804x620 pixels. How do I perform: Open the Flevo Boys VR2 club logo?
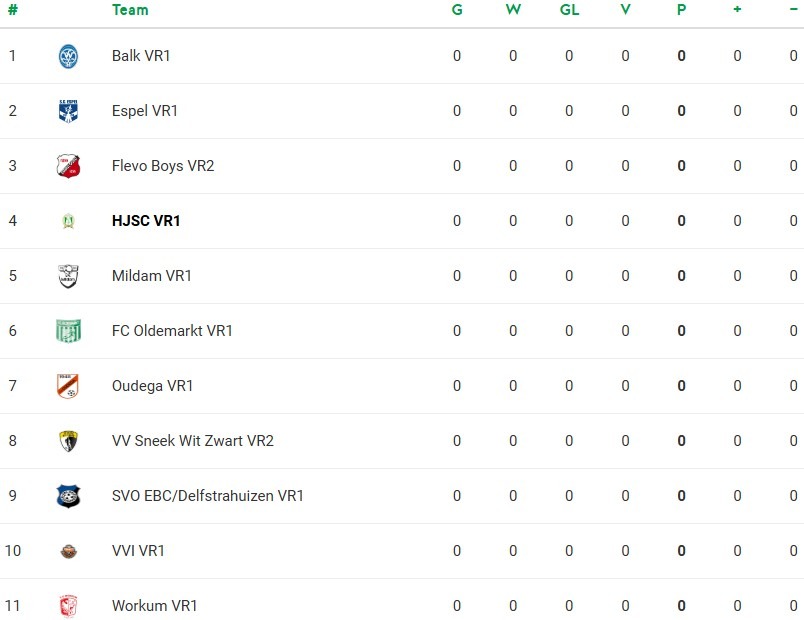pyautogui.click(x=68, y=166)
